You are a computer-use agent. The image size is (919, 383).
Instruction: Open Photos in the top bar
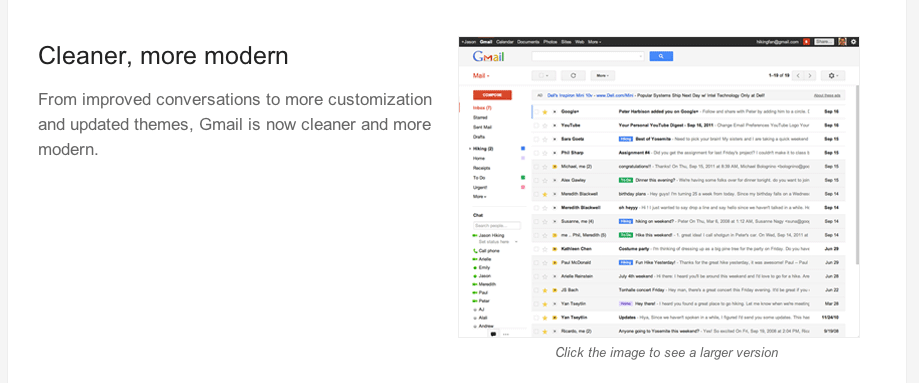coord(550,42)
